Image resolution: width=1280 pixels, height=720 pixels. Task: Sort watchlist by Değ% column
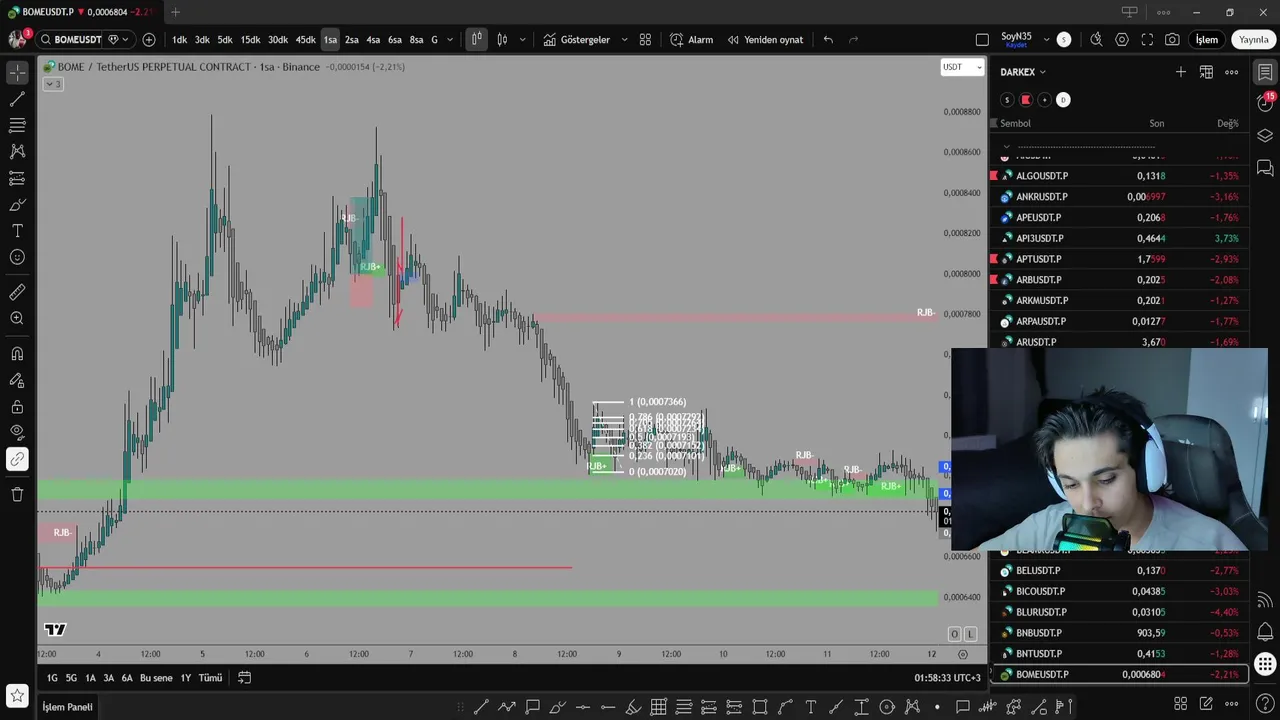coord(1227,124)
